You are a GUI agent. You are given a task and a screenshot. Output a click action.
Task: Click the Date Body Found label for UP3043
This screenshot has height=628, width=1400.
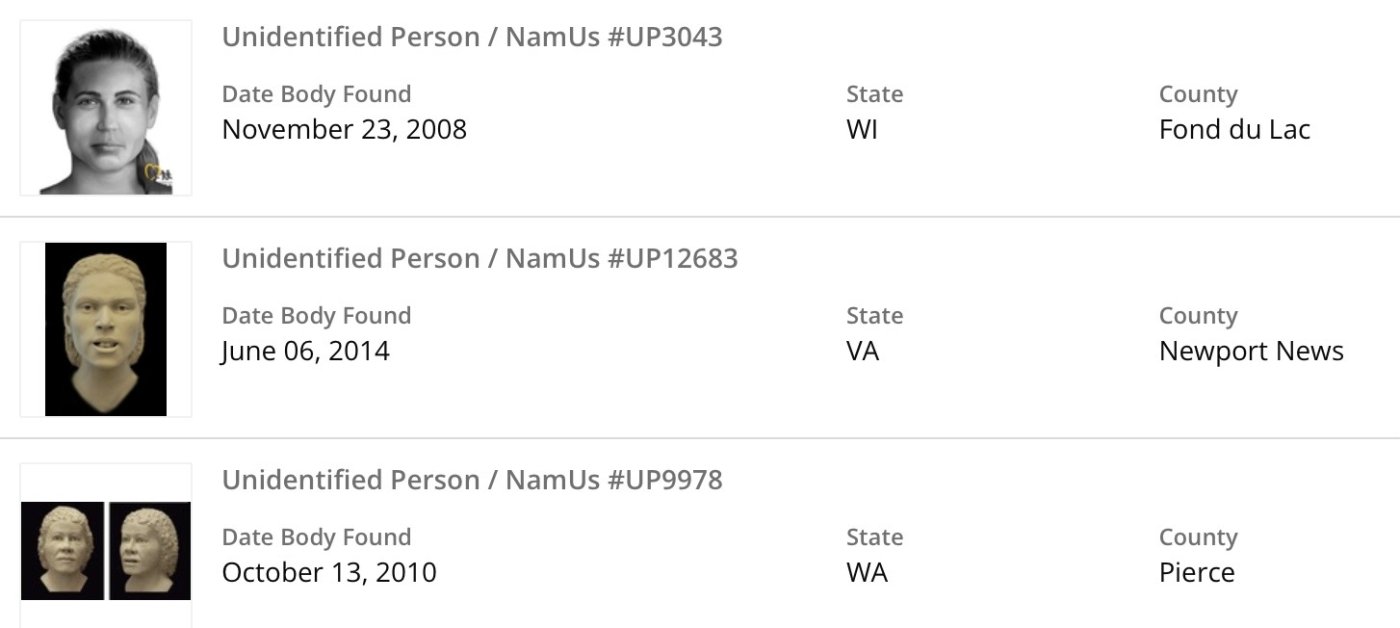[x=316, y=94]
